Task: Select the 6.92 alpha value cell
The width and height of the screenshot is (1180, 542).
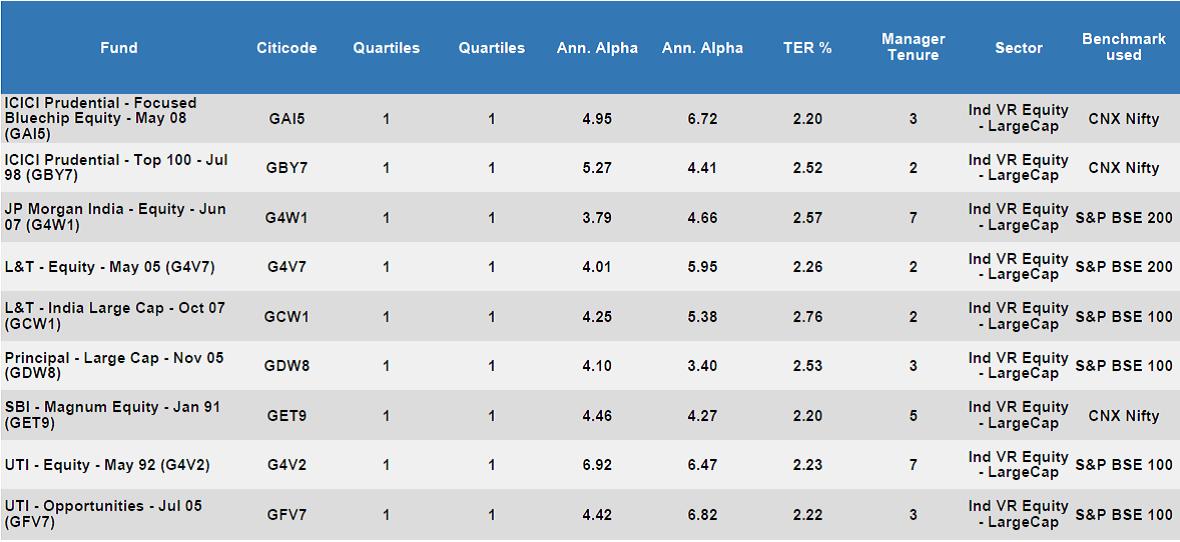Action: [x=597, y=465]
